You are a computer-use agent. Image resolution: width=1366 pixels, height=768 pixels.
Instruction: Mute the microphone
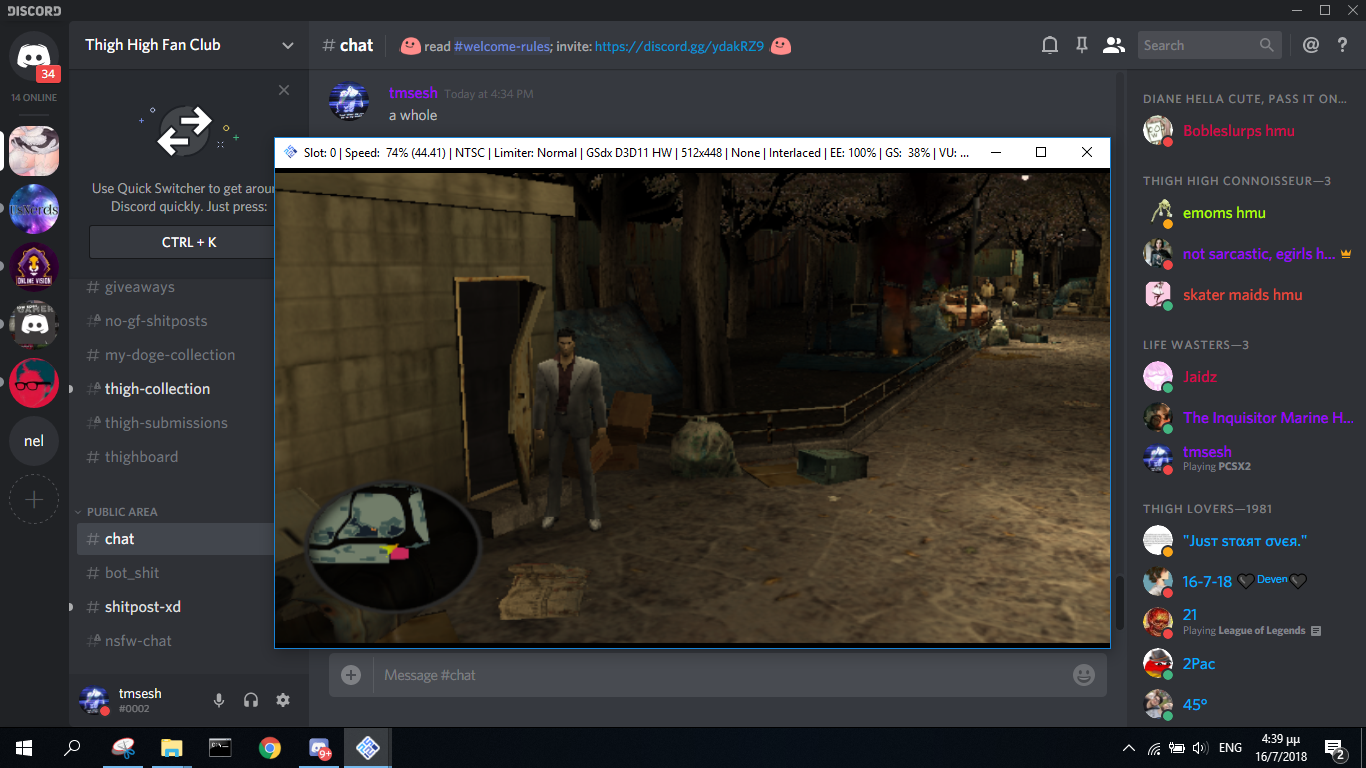point(219,700)
